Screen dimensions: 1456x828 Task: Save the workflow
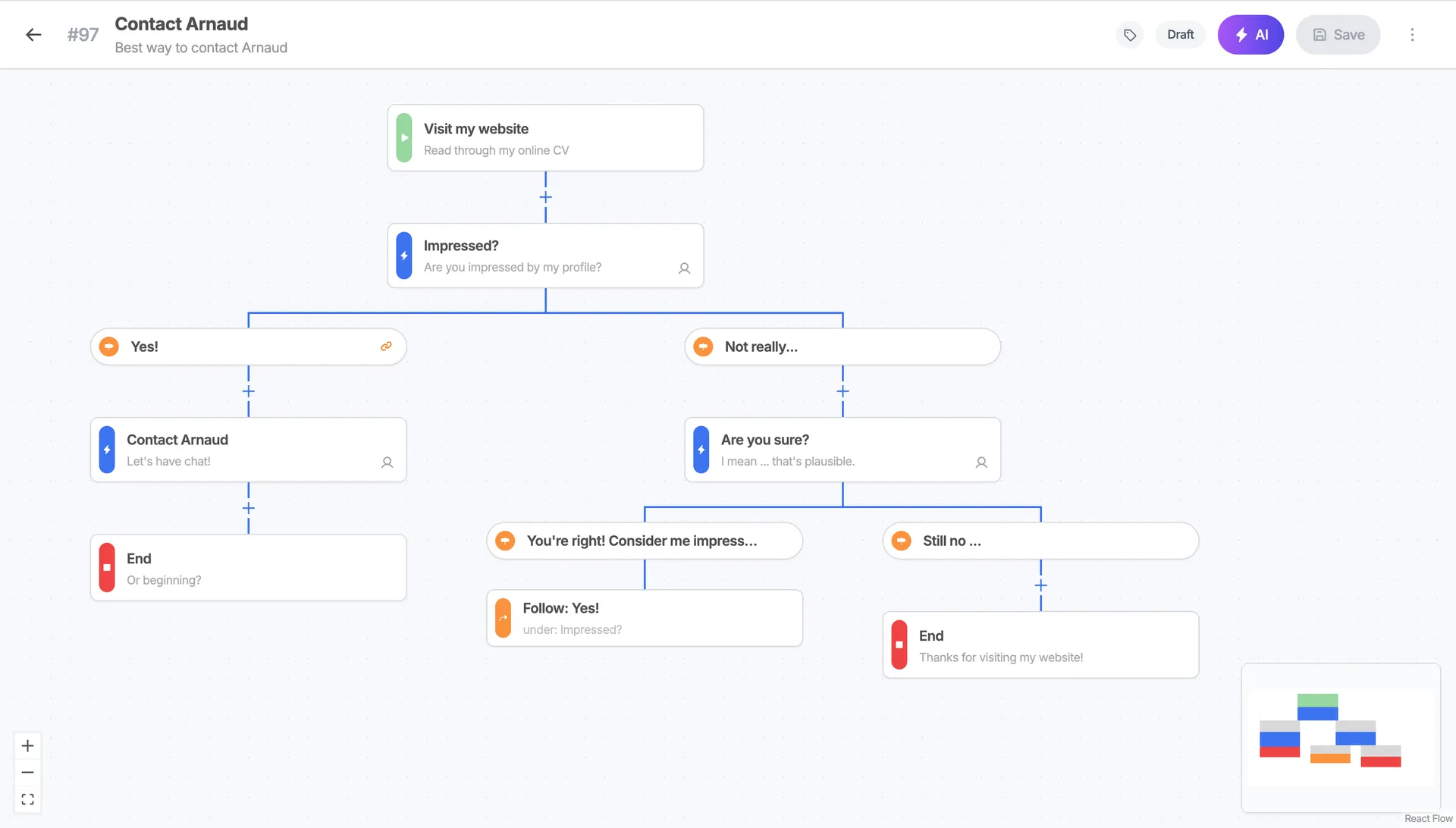click(x=1338, y=35)
